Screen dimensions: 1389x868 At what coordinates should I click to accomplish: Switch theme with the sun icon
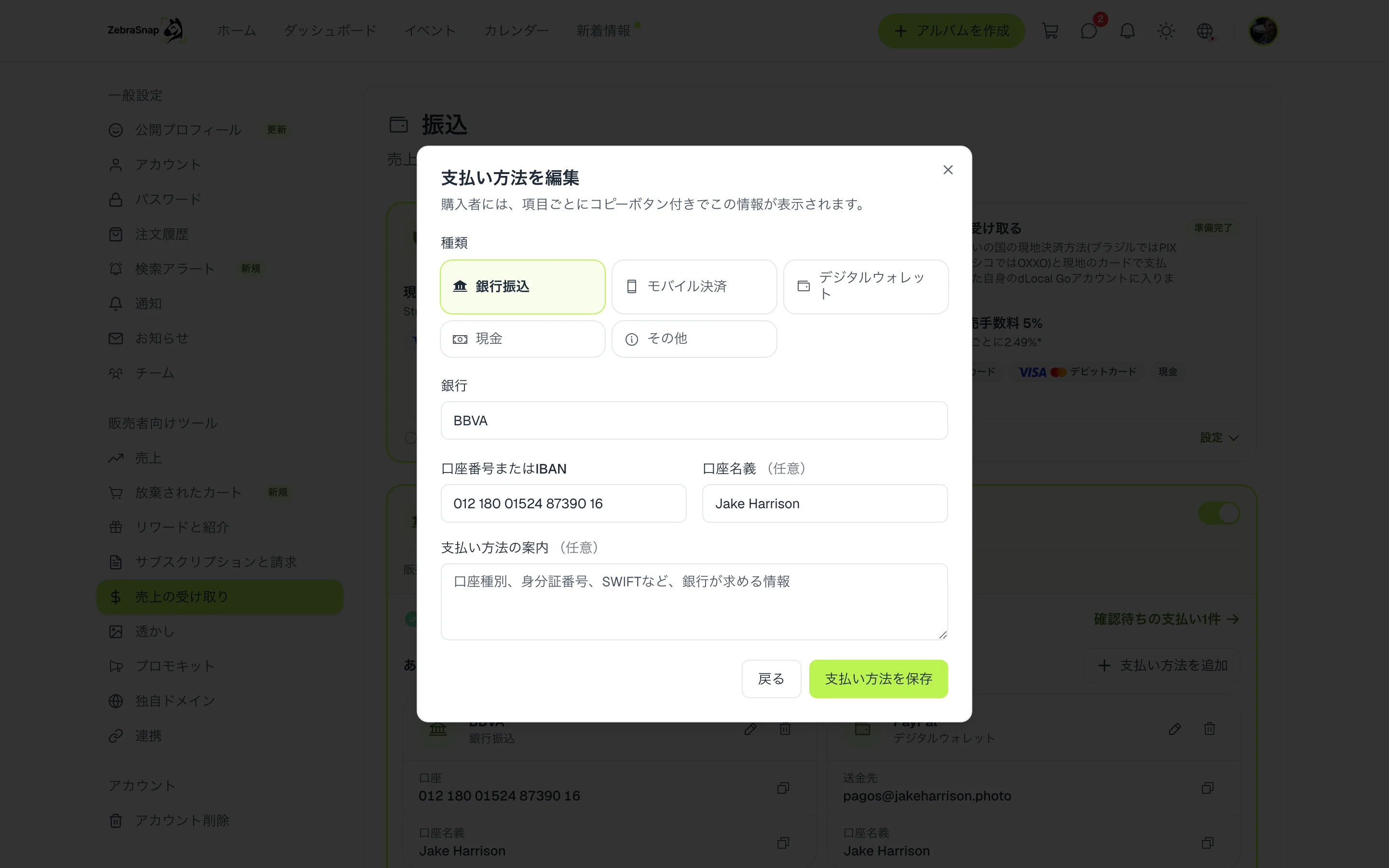(x=1166, y=31)
